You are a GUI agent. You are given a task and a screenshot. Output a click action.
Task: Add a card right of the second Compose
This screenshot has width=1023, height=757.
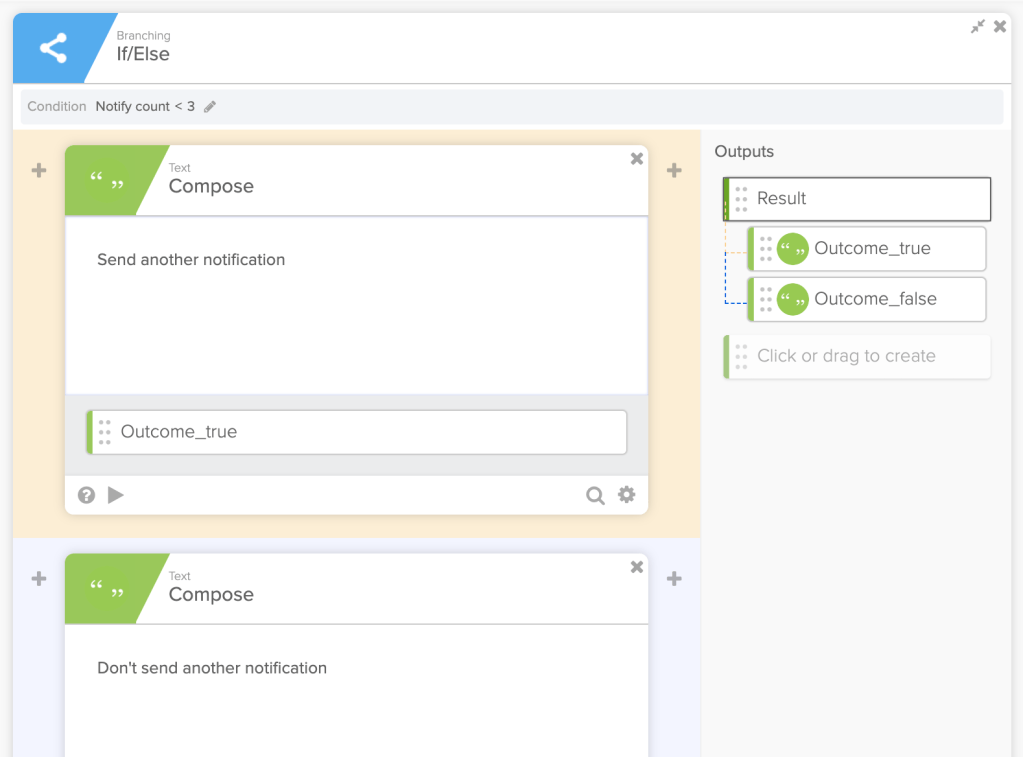(x=675, y=579)
